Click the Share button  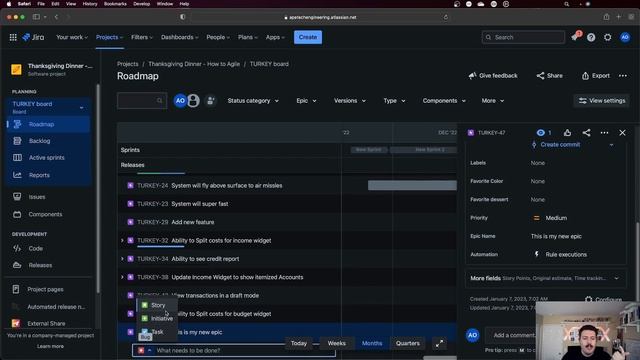(549, 76)
